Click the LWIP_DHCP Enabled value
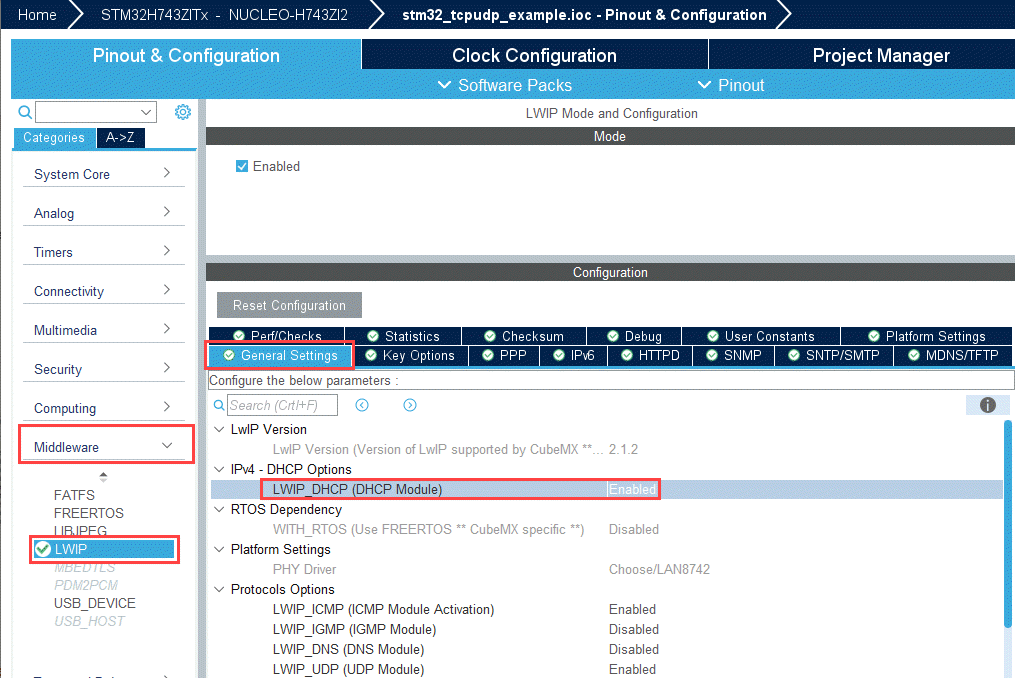Screen dimensions: 1015x678 pos(632,490)
